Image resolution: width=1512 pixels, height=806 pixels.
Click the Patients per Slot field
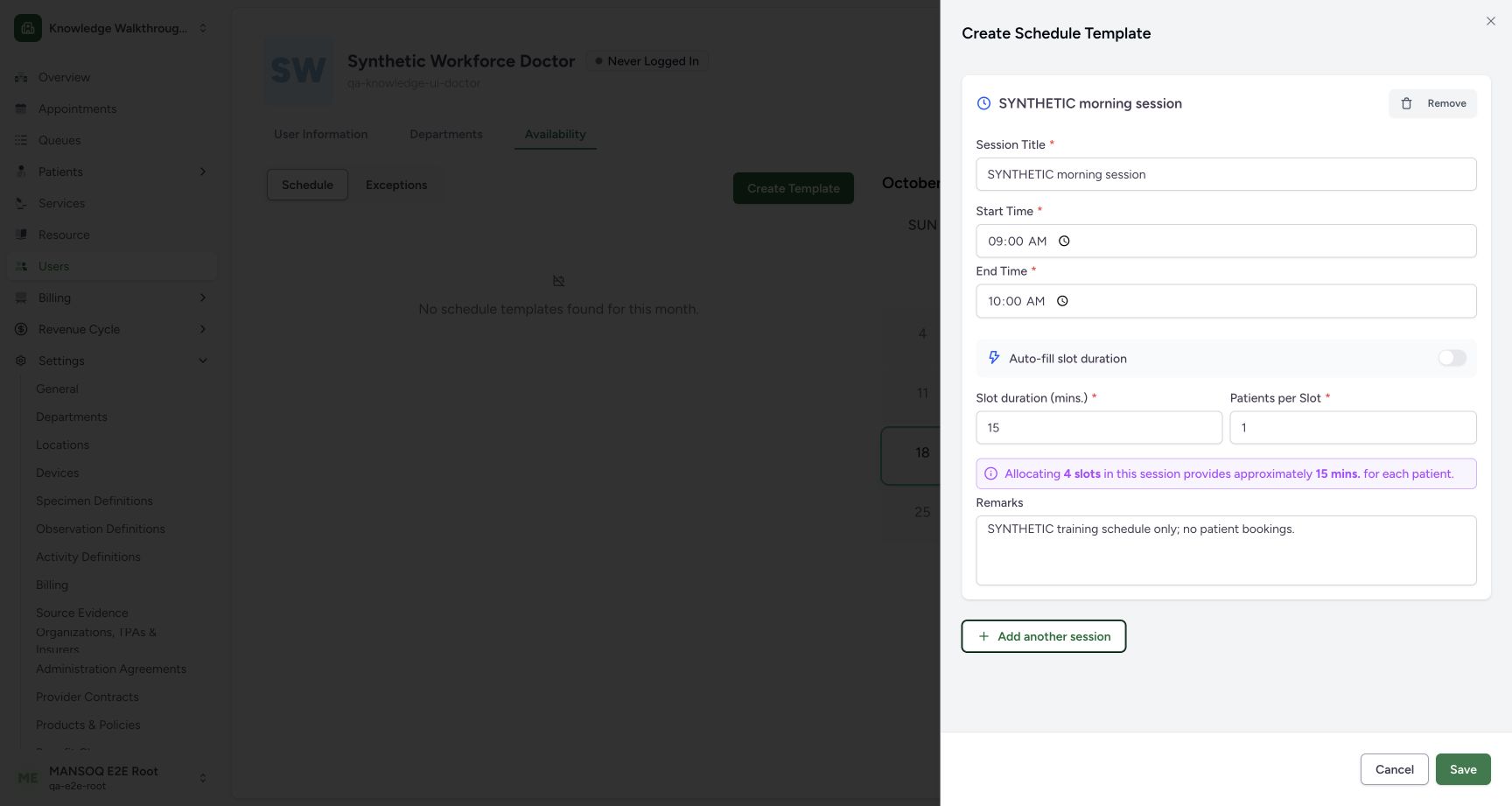tap(1353, 428)
